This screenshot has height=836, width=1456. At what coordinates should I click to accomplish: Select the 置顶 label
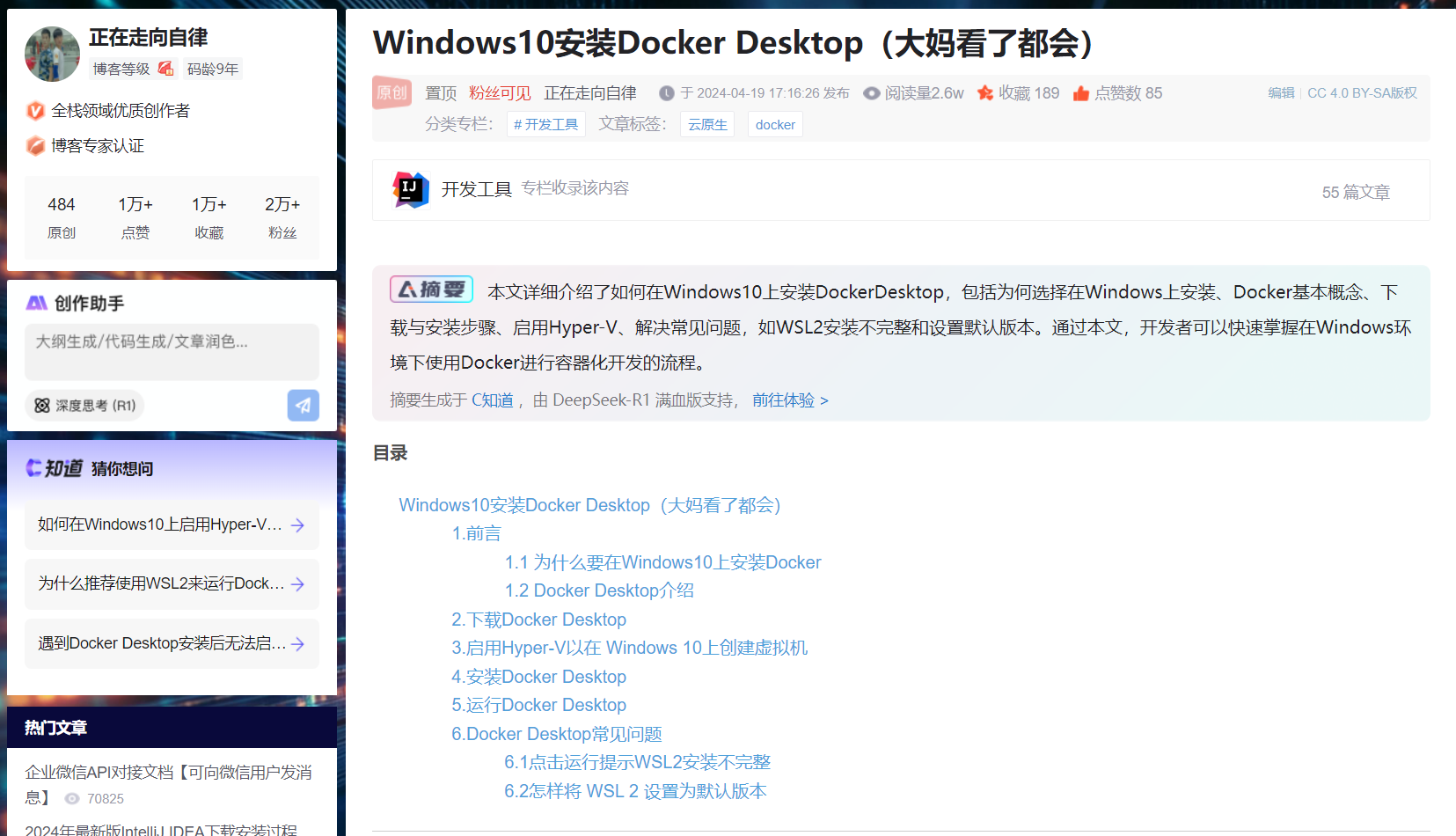click(x=441, y=93)
